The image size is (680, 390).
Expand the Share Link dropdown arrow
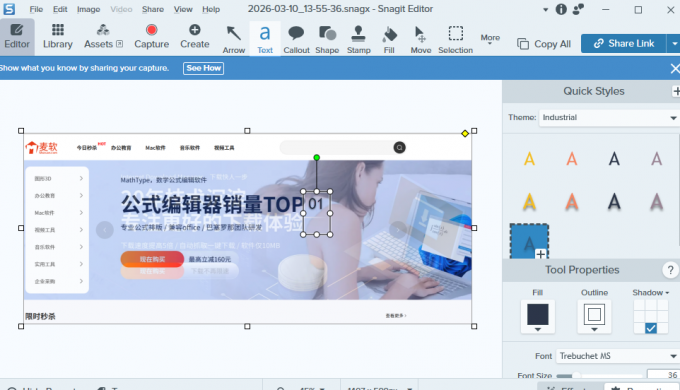coord(673,43)
